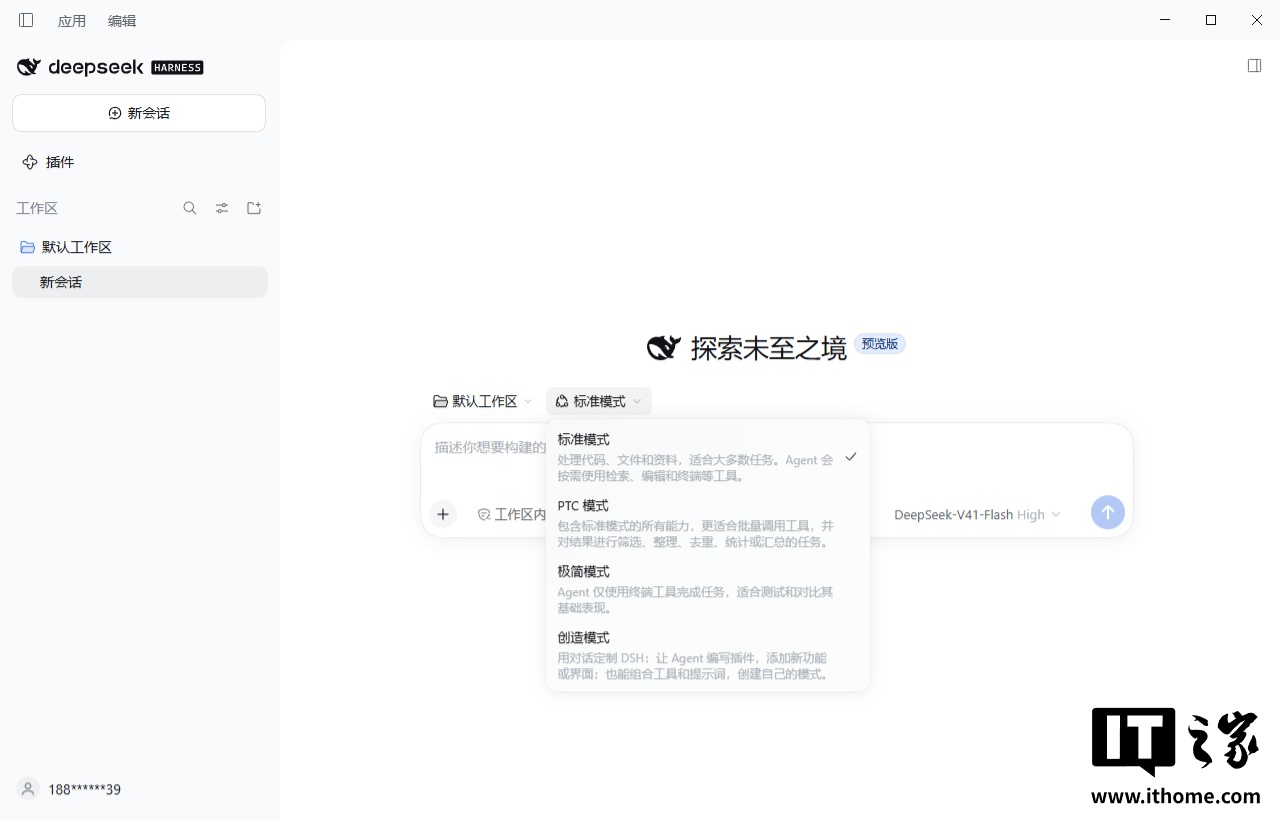Click the 工作区内 permission option
This screenshot has width=1280, height=820.
[512, 514]
